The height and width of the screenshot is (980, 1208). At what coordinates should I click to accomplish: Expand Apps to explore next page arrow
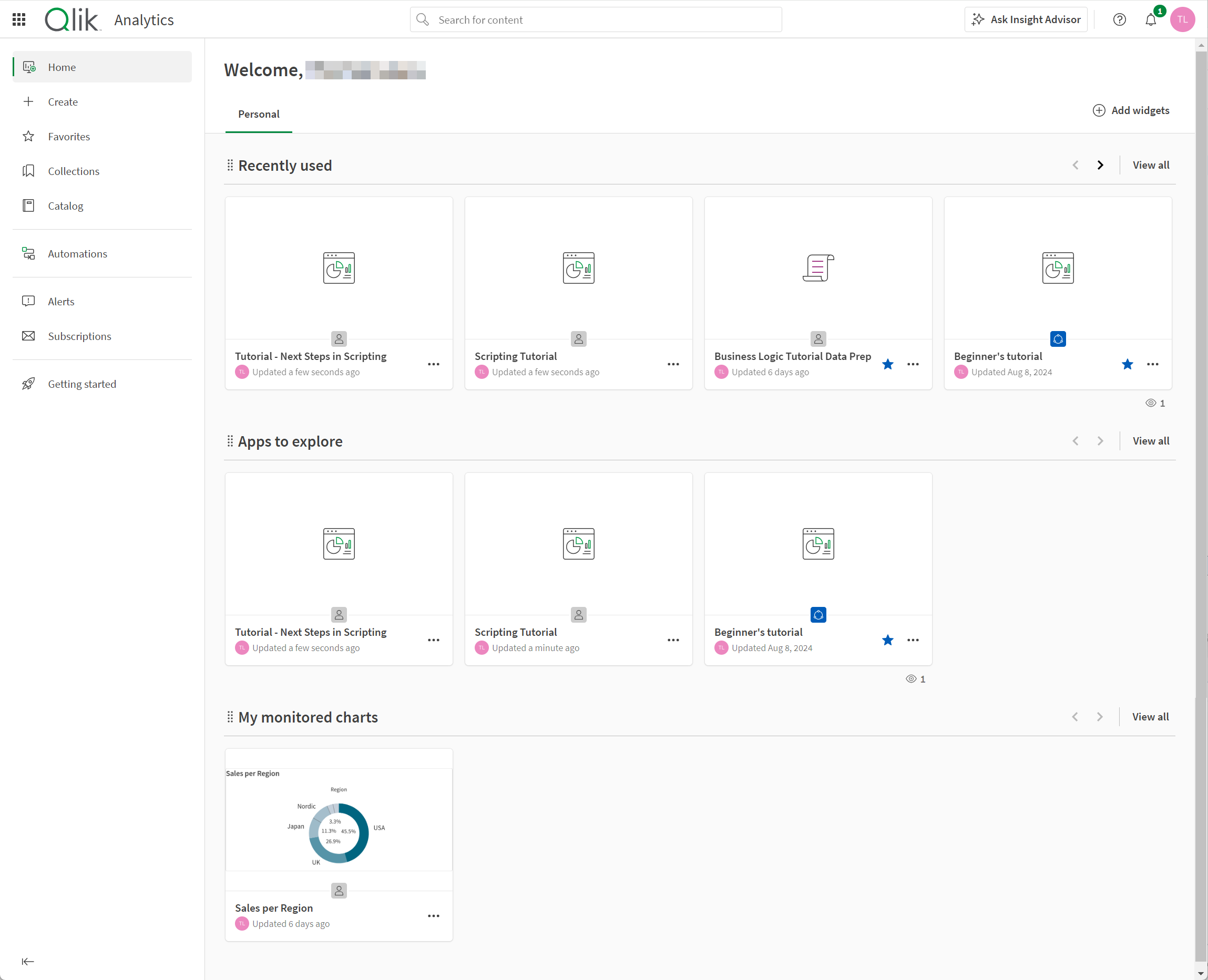(x=1100, y=441)
